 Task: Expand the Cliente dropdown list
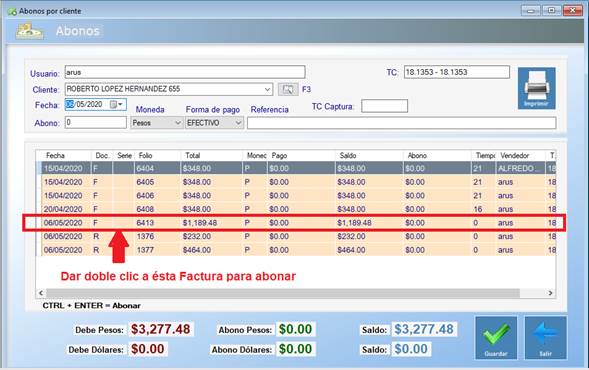tap(267, 89)
